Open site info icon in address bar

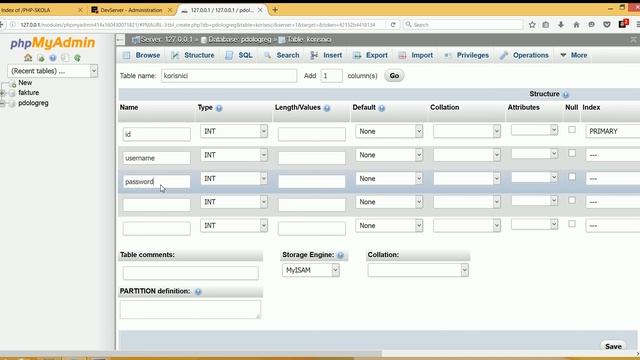point(13,25)
